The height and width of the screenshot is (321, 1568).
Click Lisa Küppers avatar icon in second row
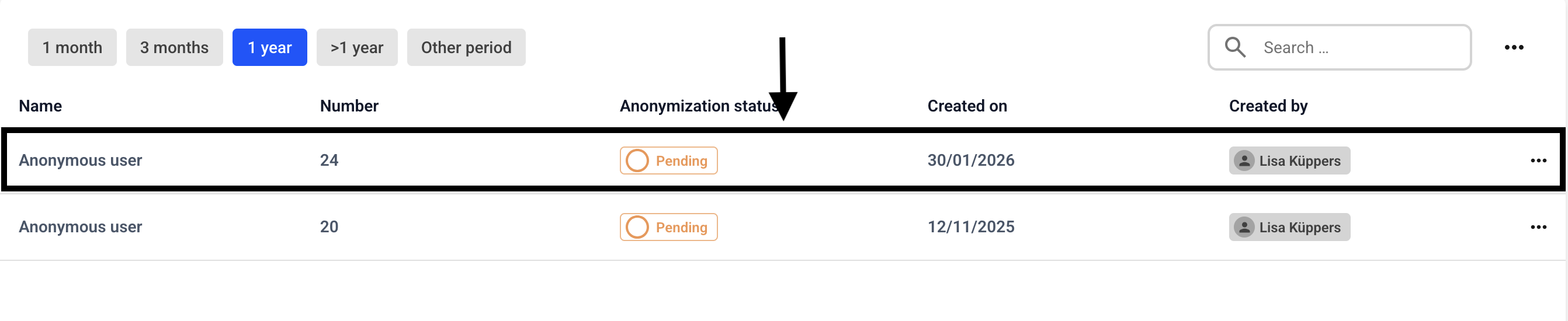(x=1244, y=227)
